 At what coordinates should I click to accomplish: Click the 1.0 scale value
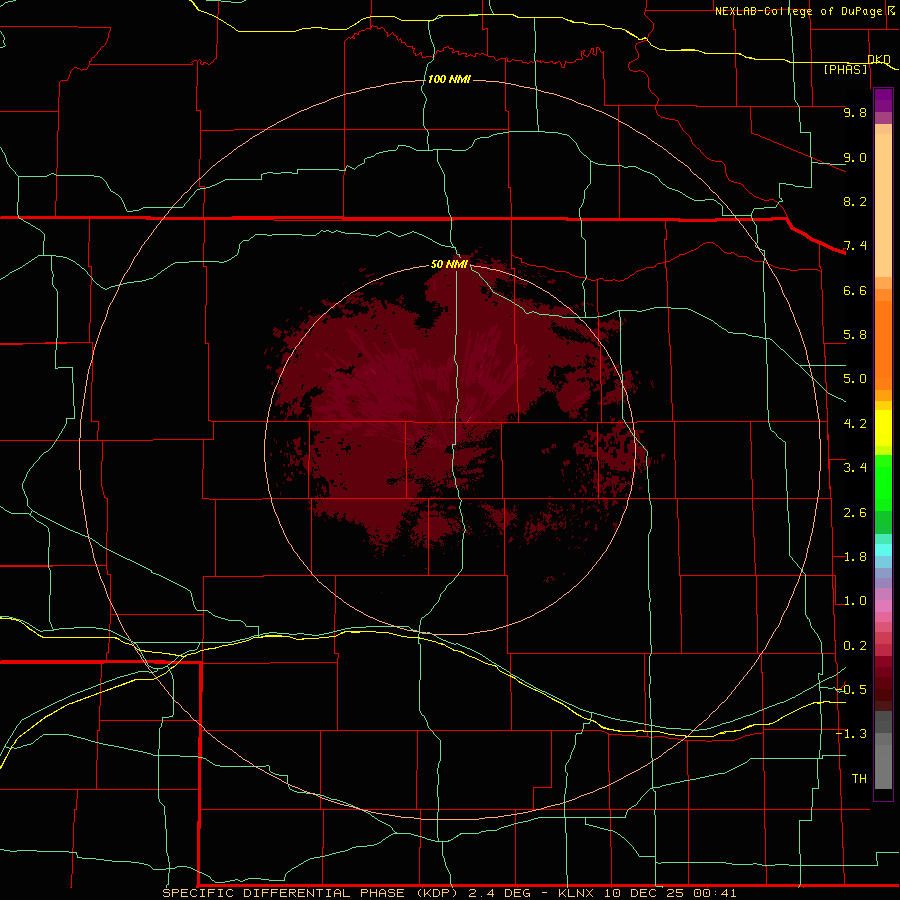click(x=855, y=601)
